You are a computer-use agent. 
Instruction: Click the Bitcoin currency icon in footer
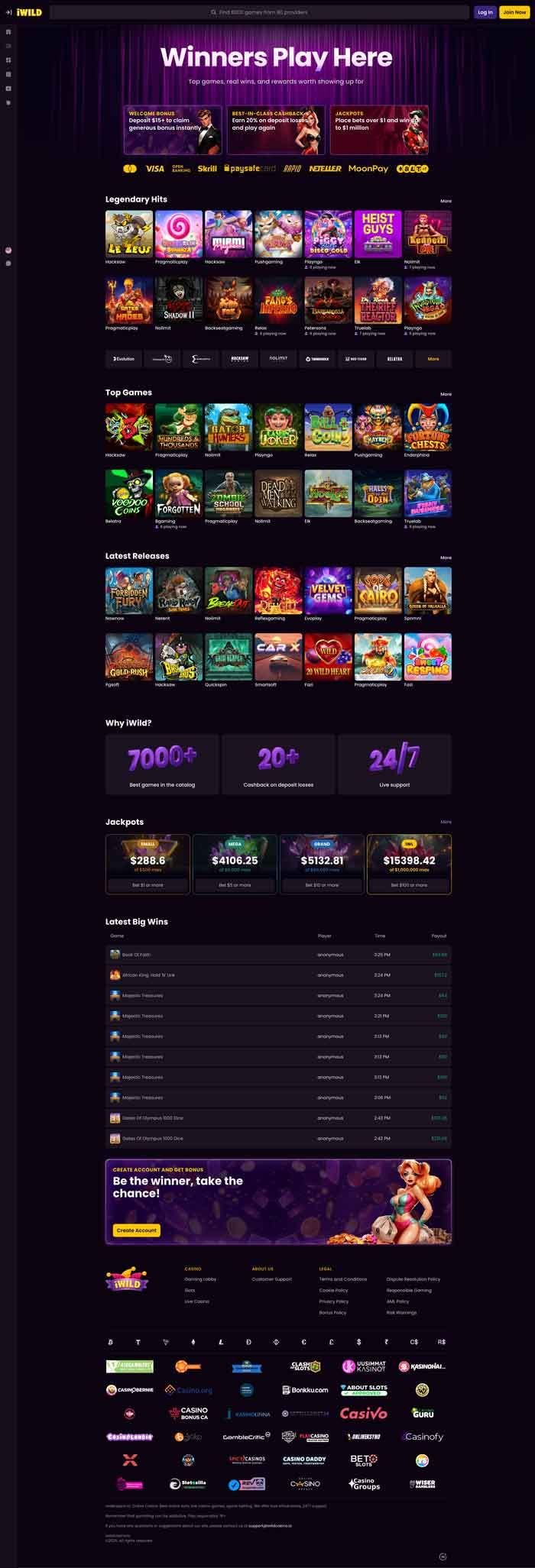coord(111,1341)
